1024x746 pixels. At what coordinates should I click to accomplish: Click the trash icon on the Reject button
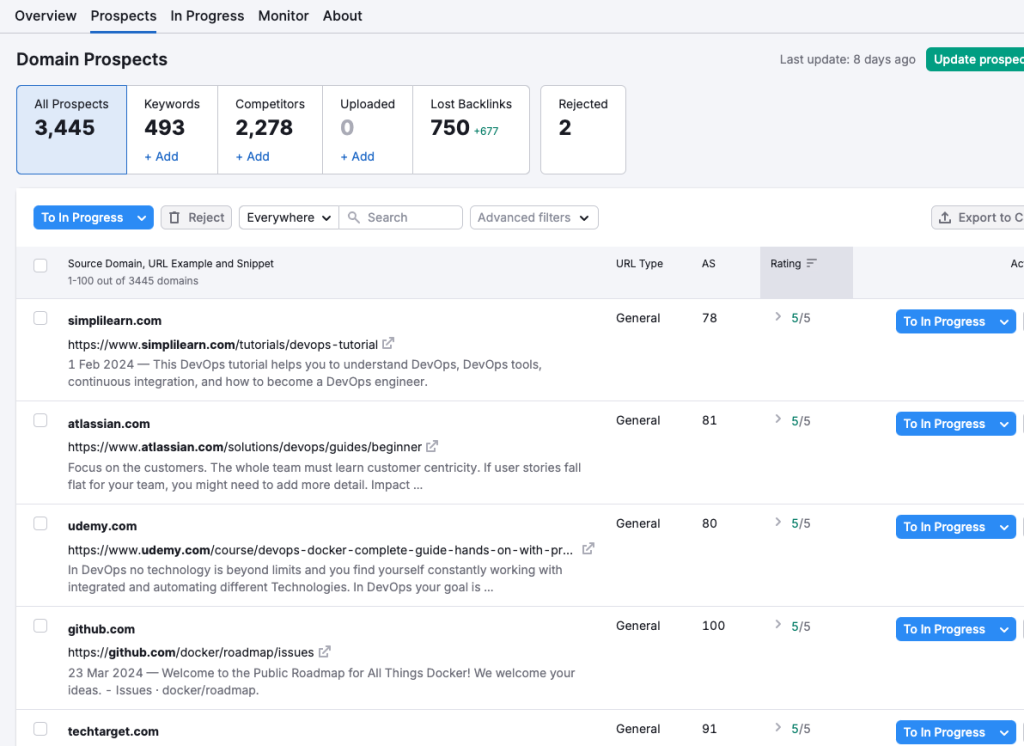[x=172, y=217]
